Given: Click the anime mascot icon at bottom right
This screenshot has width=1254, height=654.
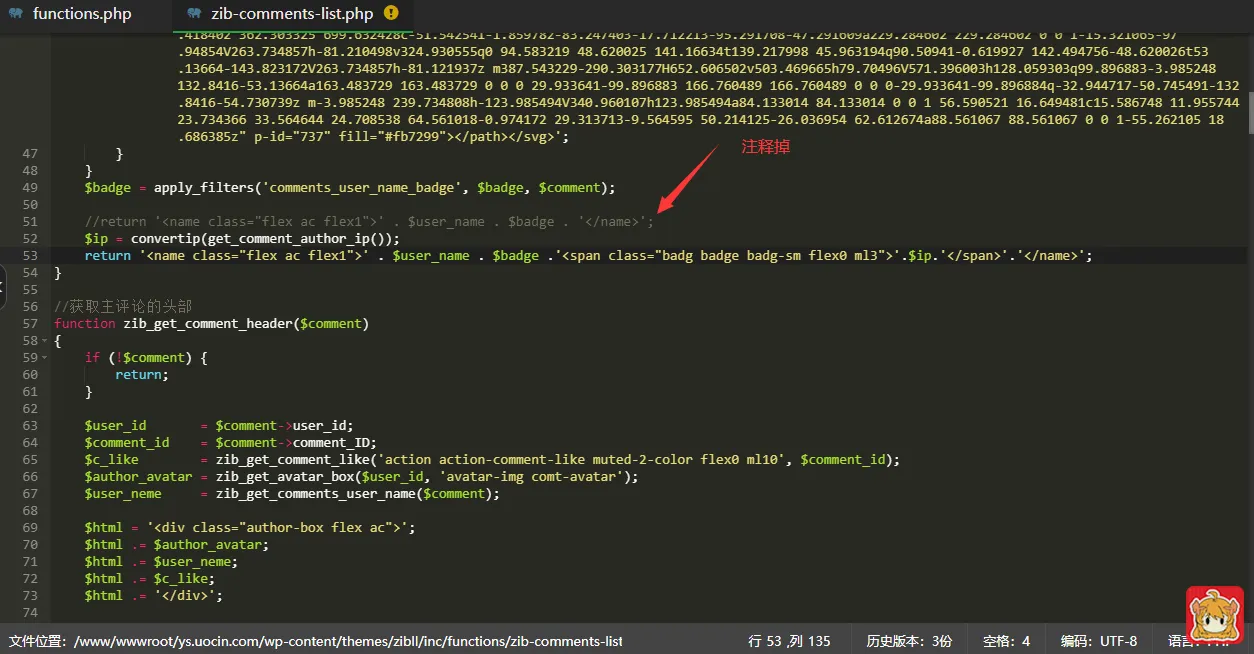Looking at the screenshot, I should pyautogui.click(x=1214, y=614).
